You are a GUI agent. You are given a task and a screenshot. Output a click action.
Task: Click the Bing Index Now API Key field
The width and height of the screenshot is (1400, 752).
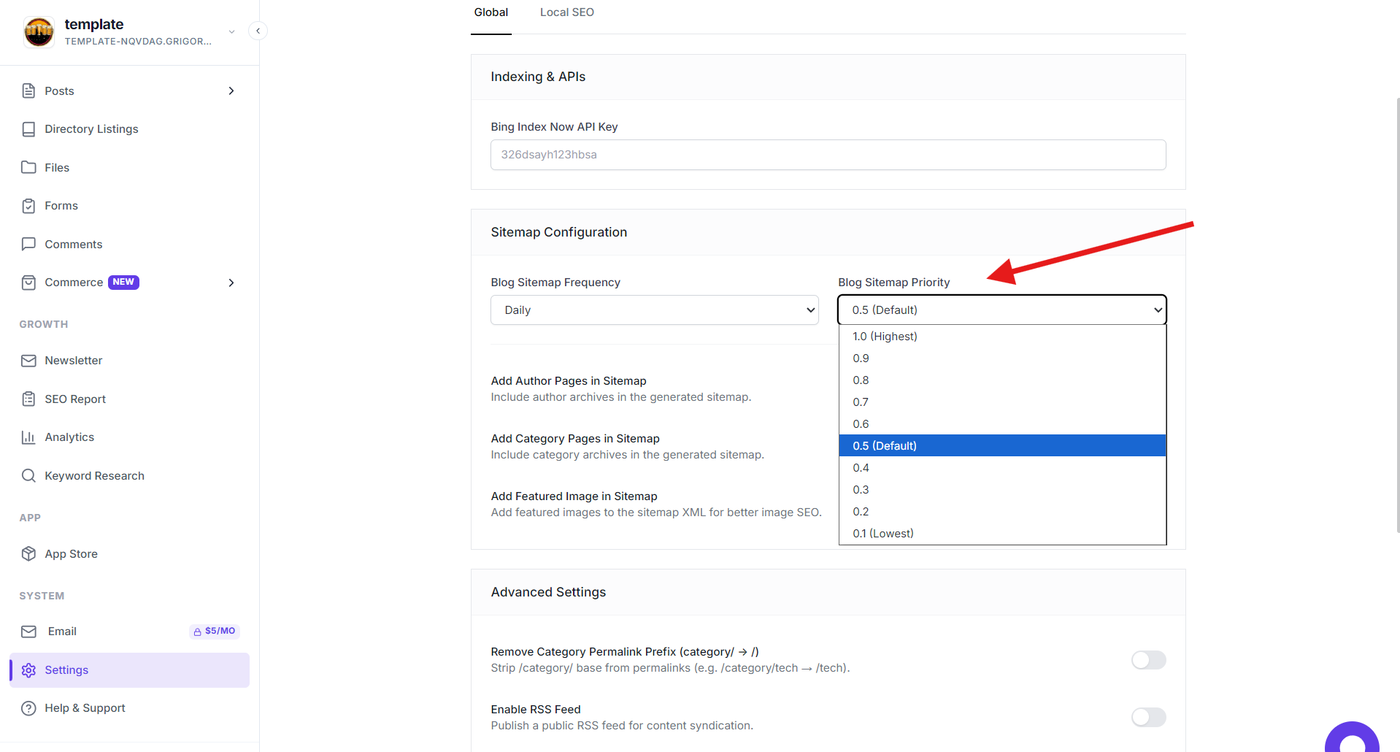828,155
